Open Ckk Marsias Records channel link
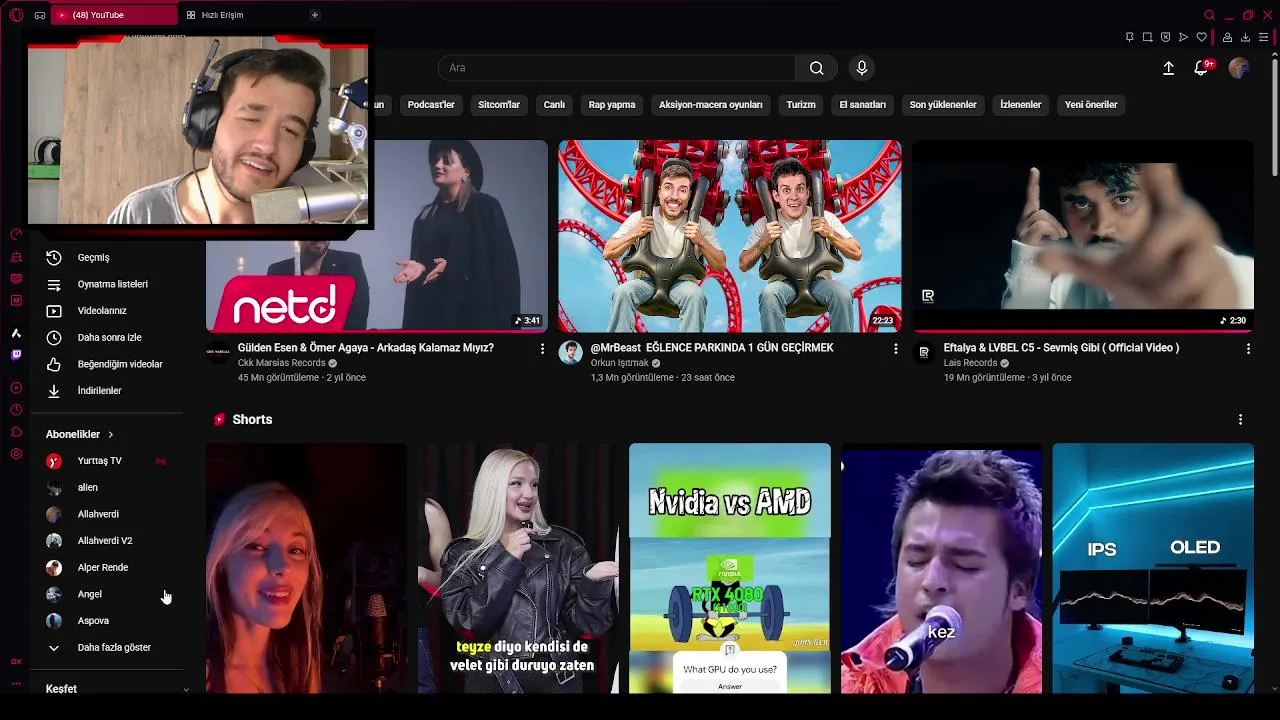Screen dimensions: 1280x720 click(x=282, y=363)
